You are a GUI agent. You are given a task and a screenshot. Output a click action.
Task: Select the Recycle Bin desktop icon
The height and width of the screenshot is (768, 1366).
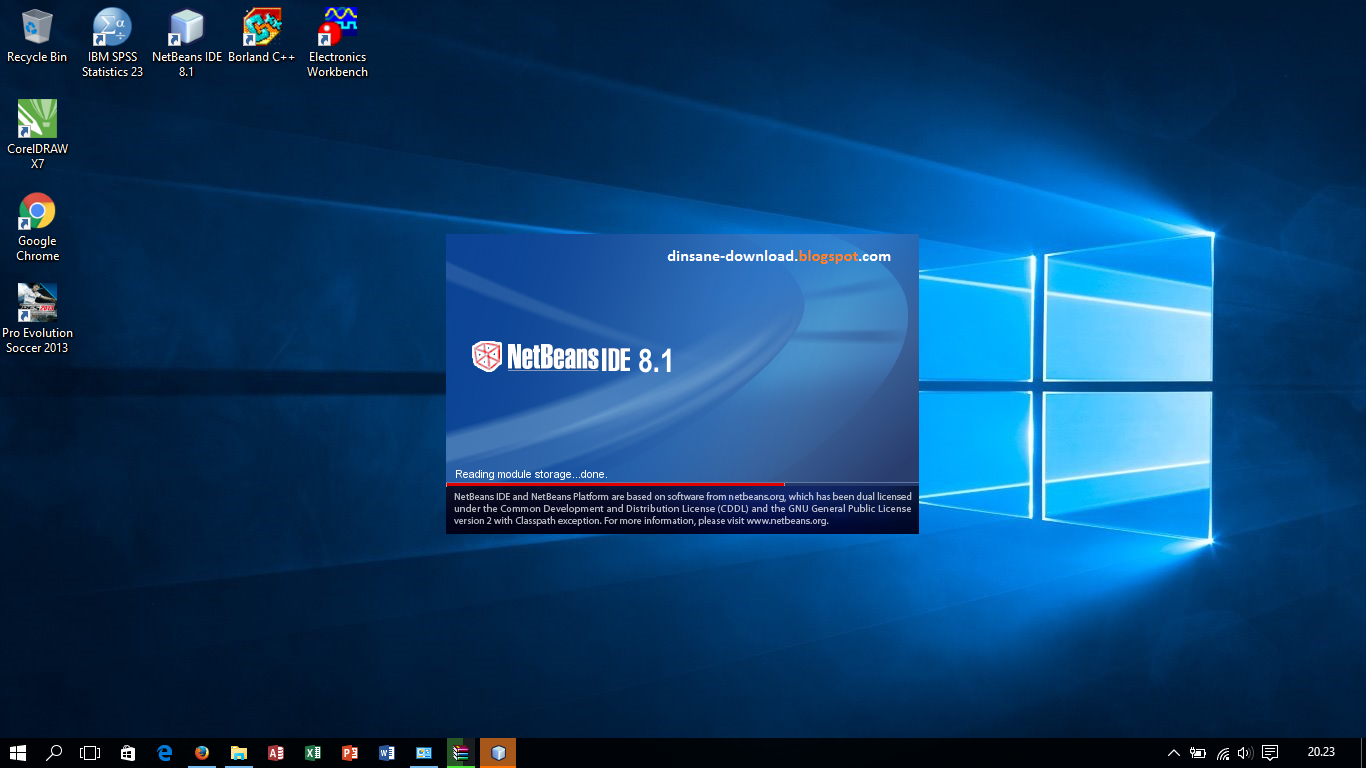point(37,36)
